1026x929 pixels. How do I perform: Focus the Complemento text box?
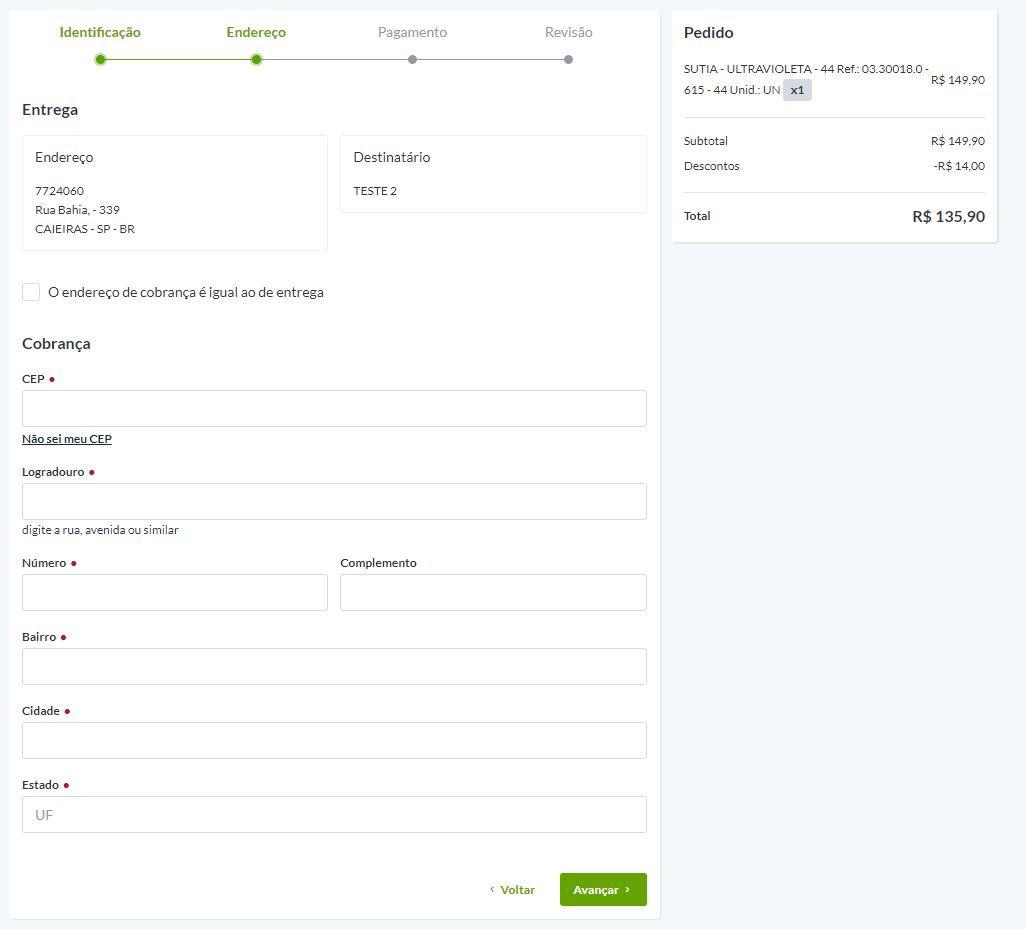pos(493,592)
